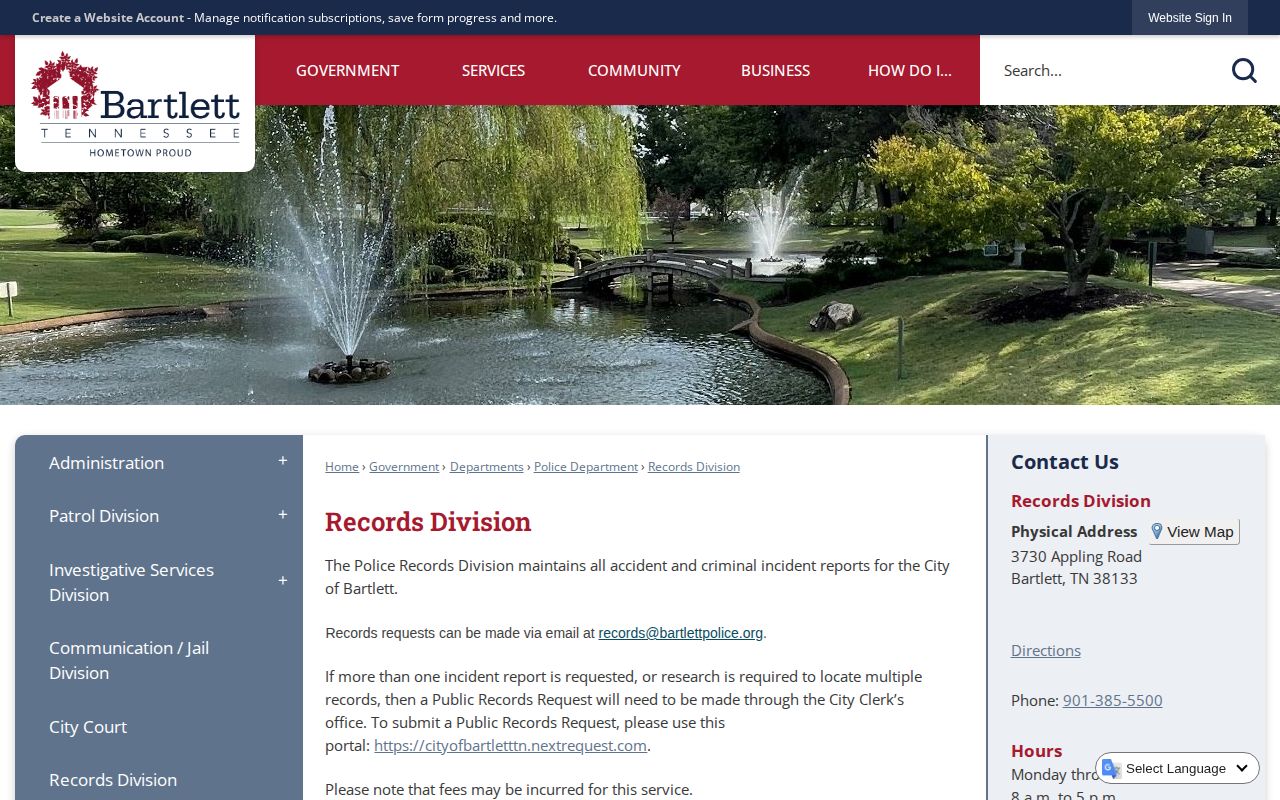Open Administration in the sidebar
The image size is (1280, 800).
pyautogui.click(x=106, y=462)
